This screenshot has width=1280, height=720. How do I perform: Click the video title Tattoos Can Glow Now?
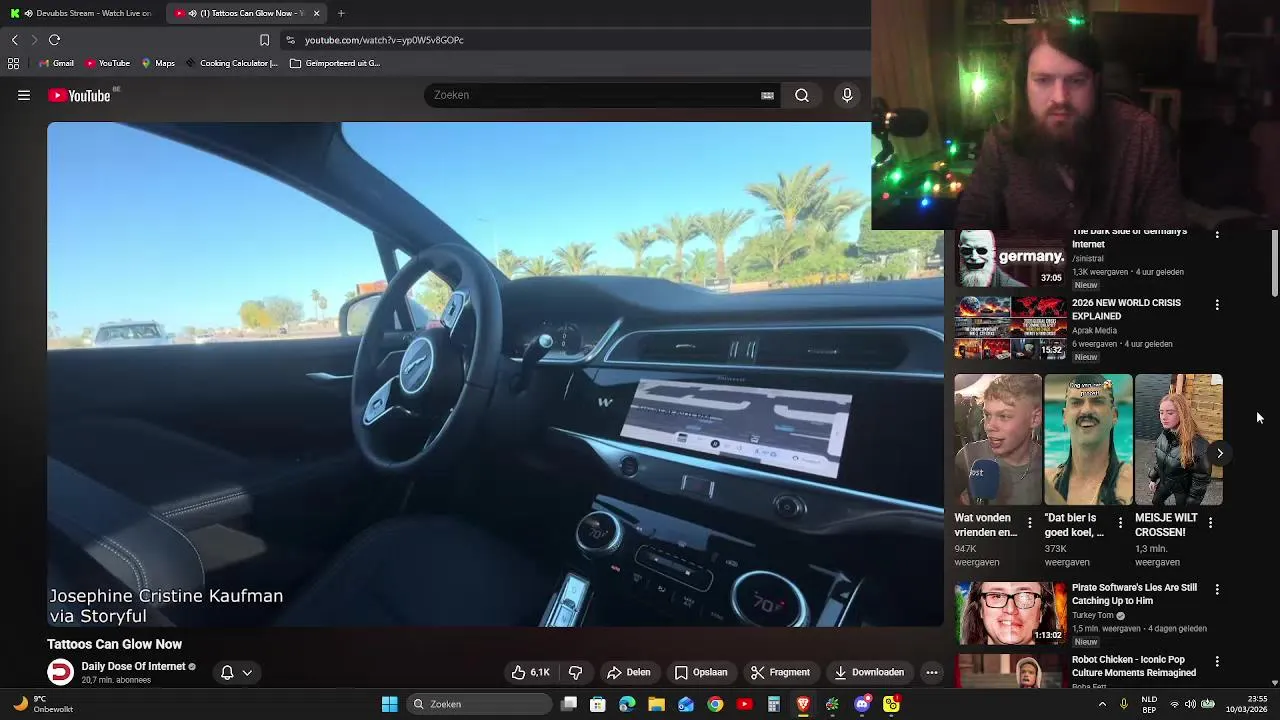[114, 644]
